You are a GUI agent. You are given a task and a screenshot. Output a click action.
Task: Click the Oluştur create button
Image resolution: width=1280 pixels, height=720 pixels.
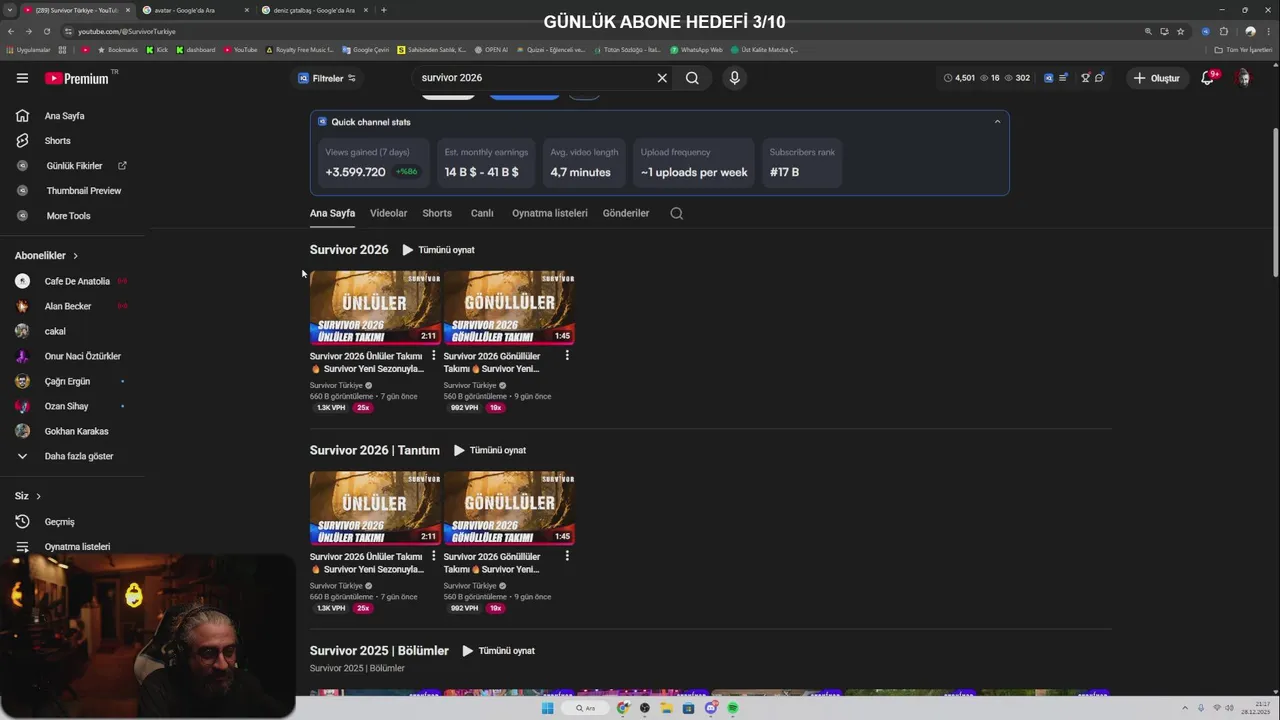(x=1156, y=78)
